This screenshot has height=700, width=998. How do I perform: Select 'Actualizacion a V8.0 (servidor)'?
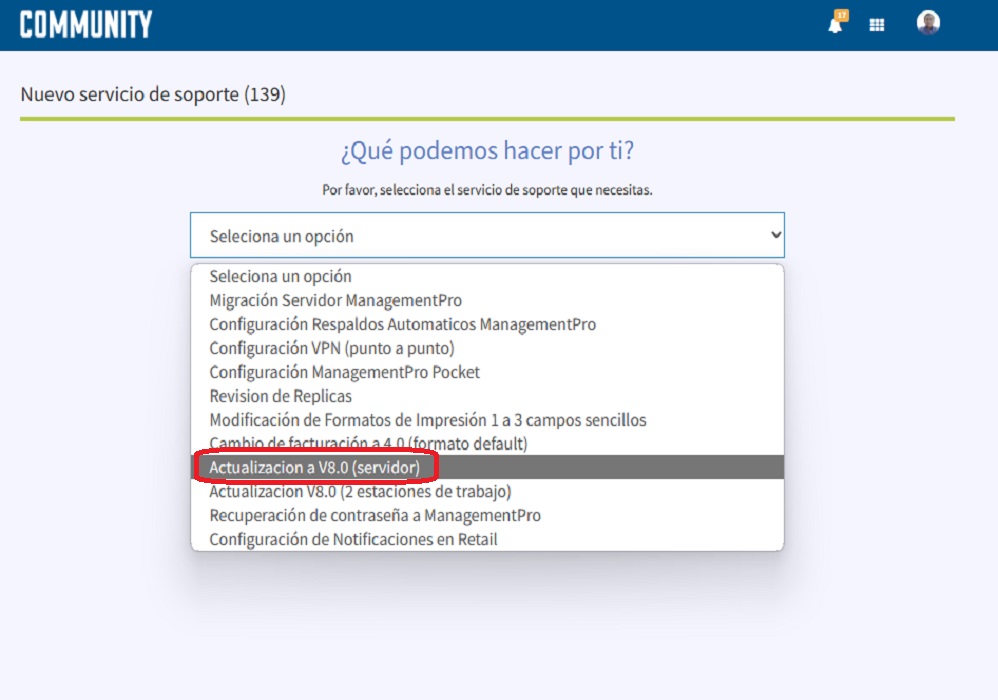315,467
